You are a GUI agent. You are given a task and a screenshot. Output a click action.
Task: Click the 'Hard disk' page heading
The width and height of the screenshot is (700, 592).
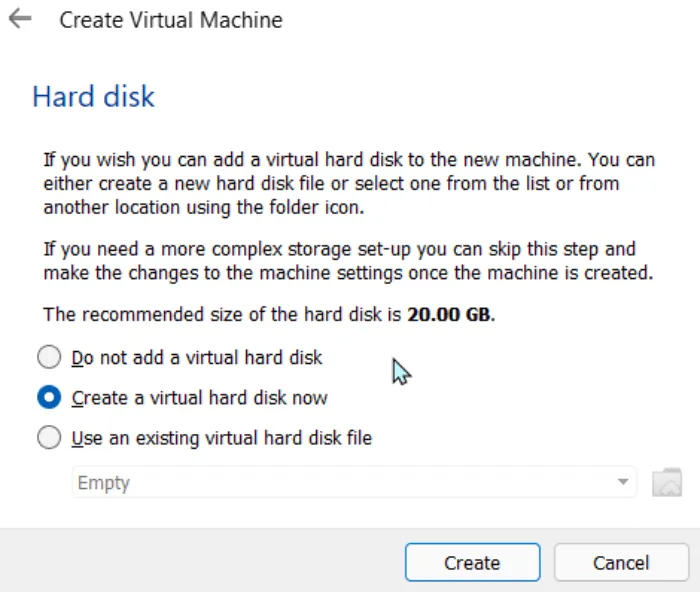click(94, 97)
